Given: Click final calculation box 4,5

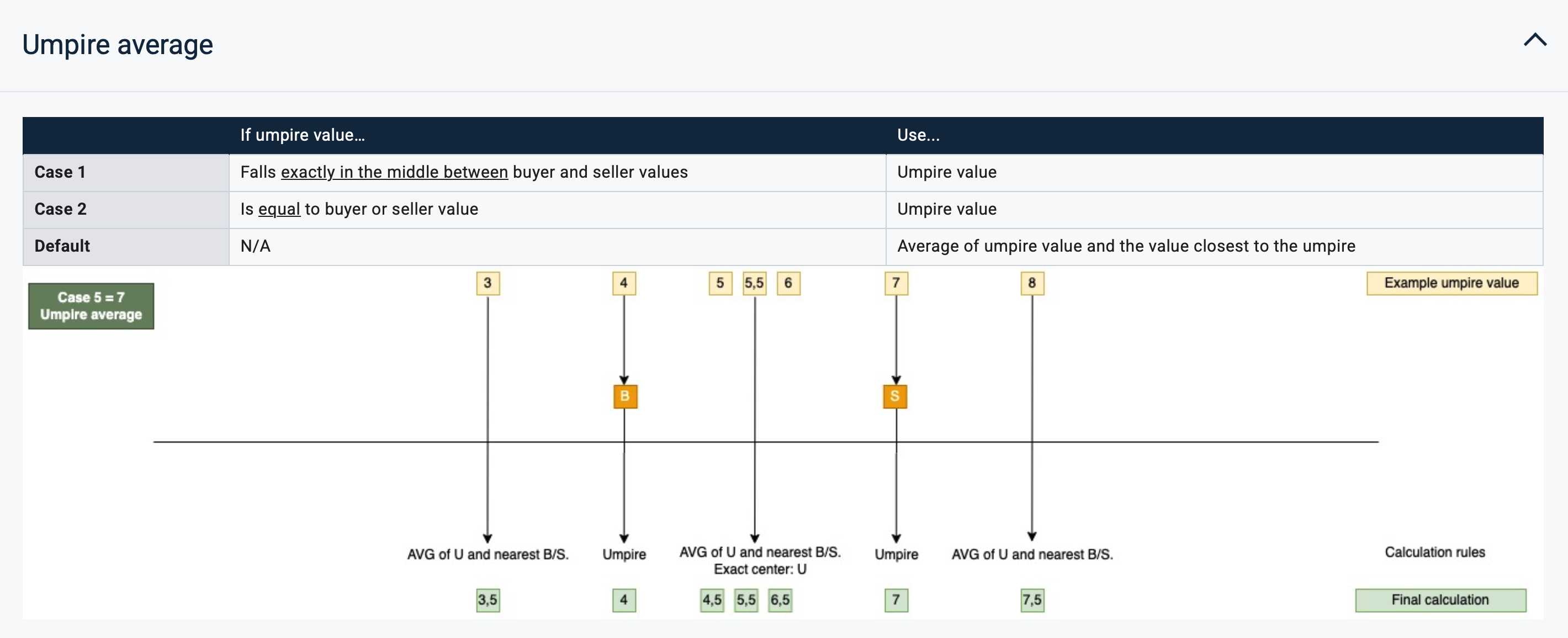Looking at the screenshot, I should click(x=712, y=600).
